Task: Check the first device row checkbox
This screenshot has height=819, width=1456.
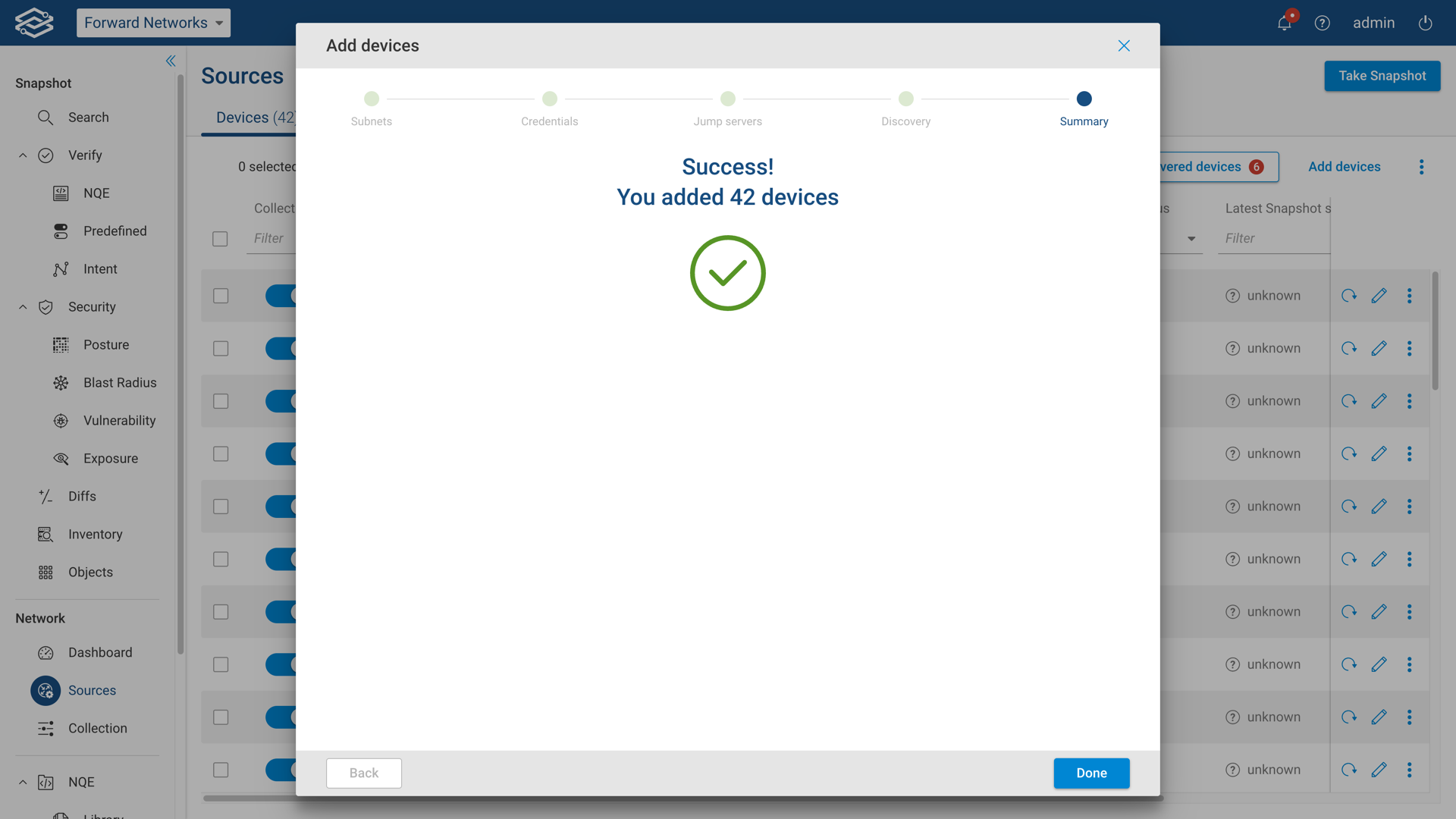Action: pos(221,296)
